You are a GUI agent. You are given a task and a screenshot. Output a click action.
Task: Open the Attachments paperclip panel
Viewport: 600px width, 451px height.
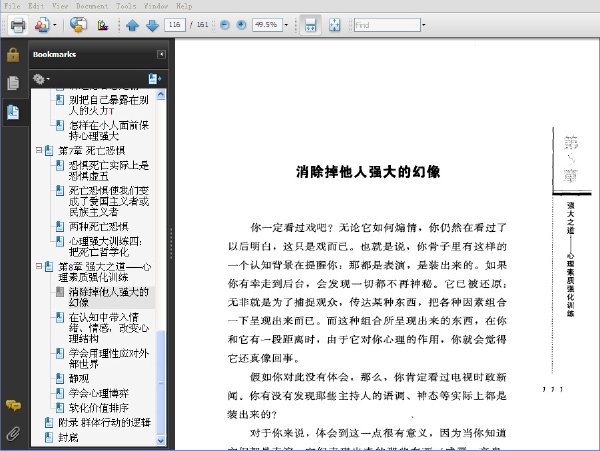pos(13,434)
